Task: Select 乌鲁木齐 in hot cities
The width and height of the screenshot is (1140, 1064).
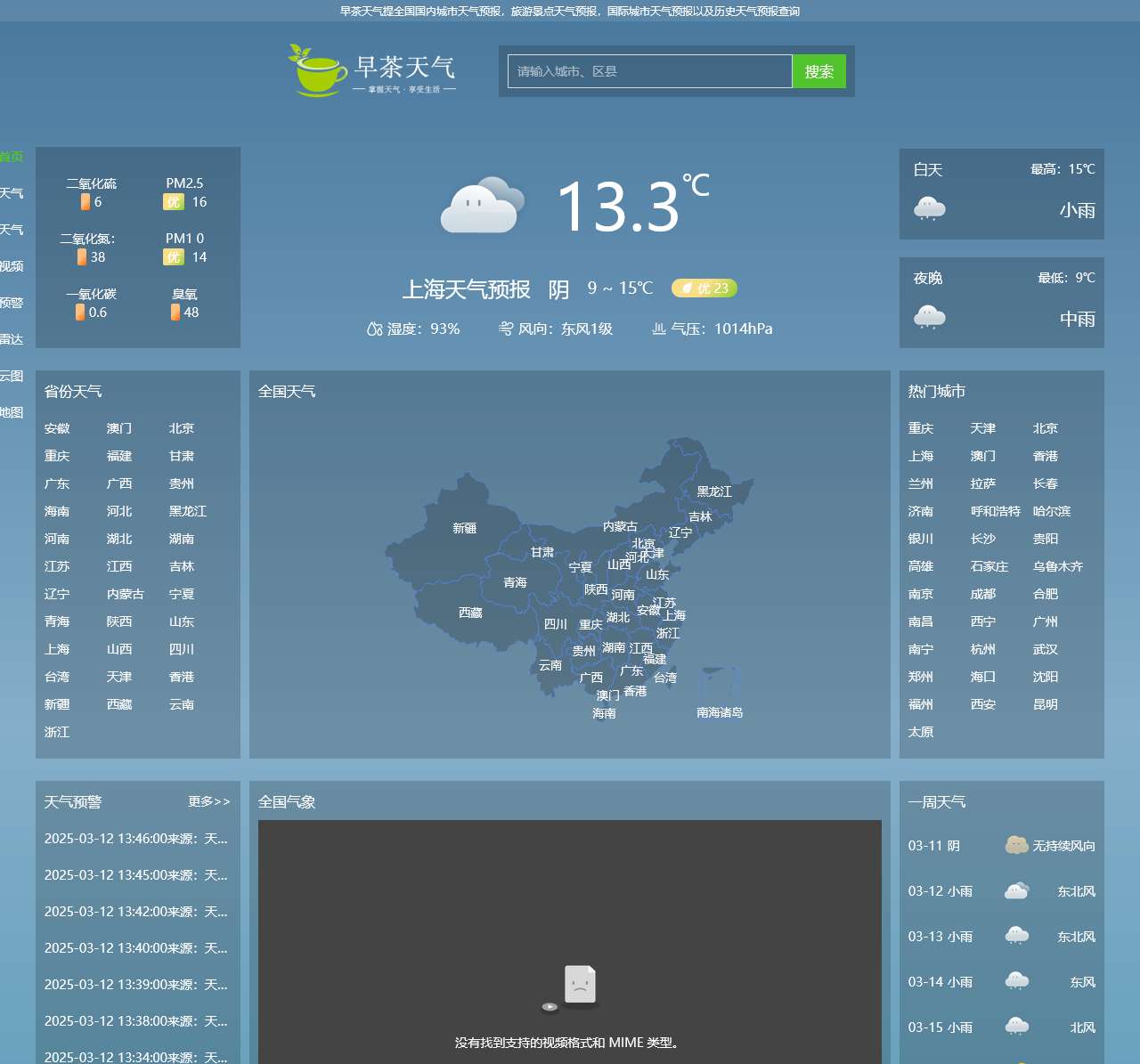Action: [1057, 566]
